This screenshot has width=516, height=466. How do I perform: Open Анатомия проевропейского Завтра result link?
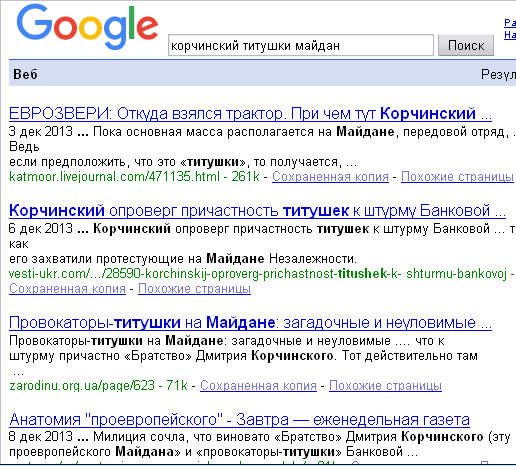click(x=240, y=420)
